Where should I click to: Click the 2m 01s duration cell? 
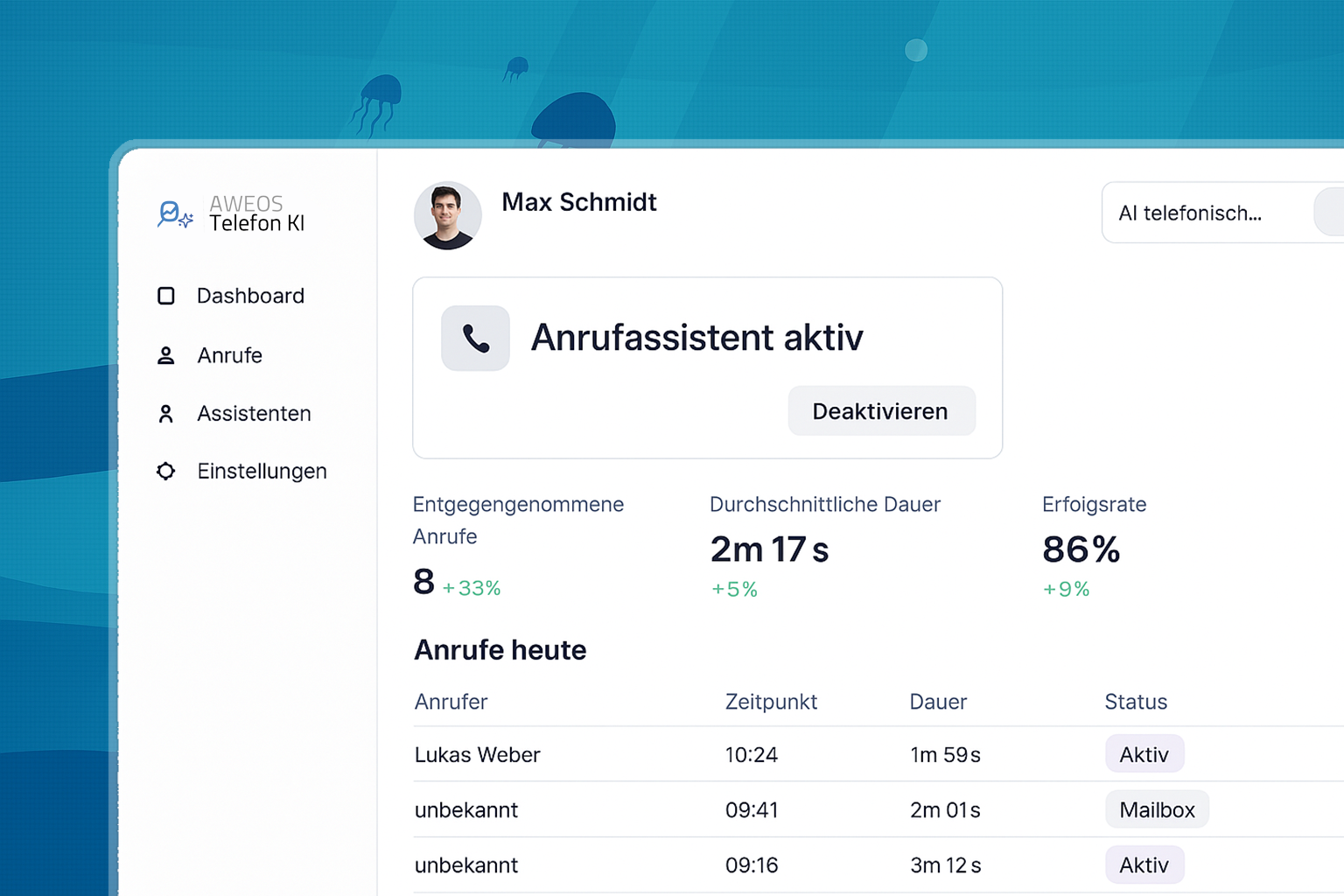click(945, 810)
